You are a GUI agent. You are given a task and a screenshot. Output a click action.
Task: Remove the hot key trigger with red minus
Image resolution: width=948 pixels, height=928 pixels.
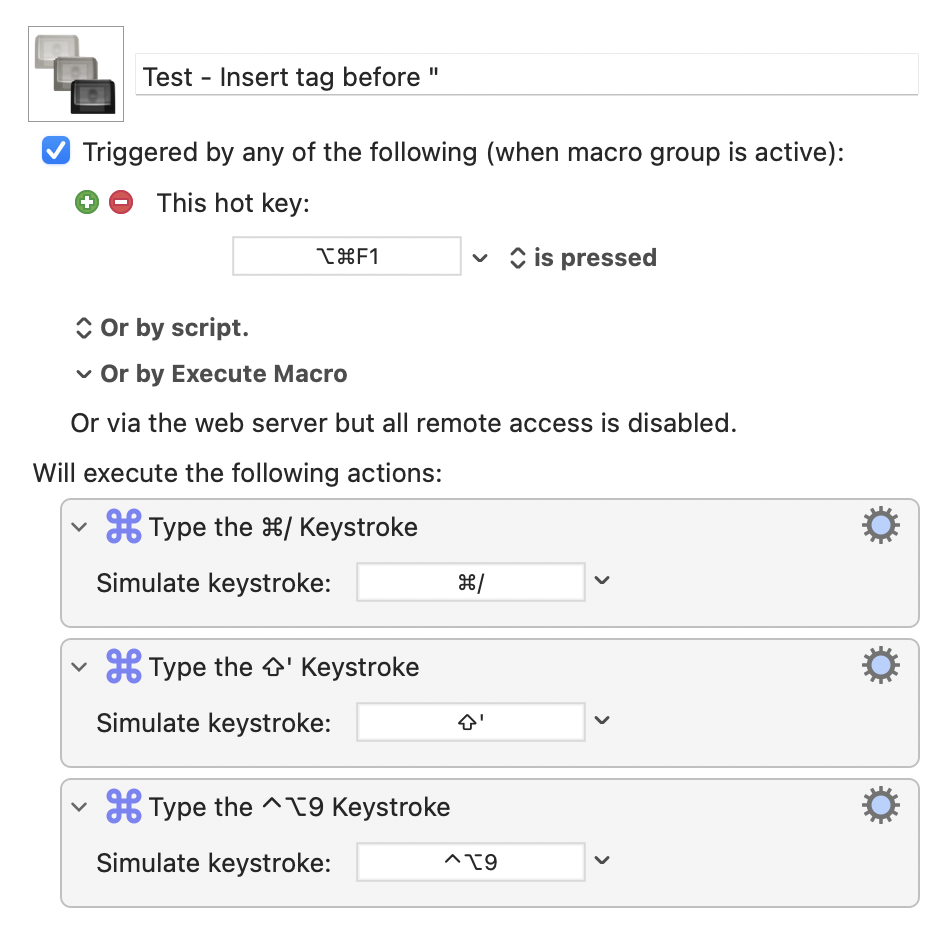point(121,202)
